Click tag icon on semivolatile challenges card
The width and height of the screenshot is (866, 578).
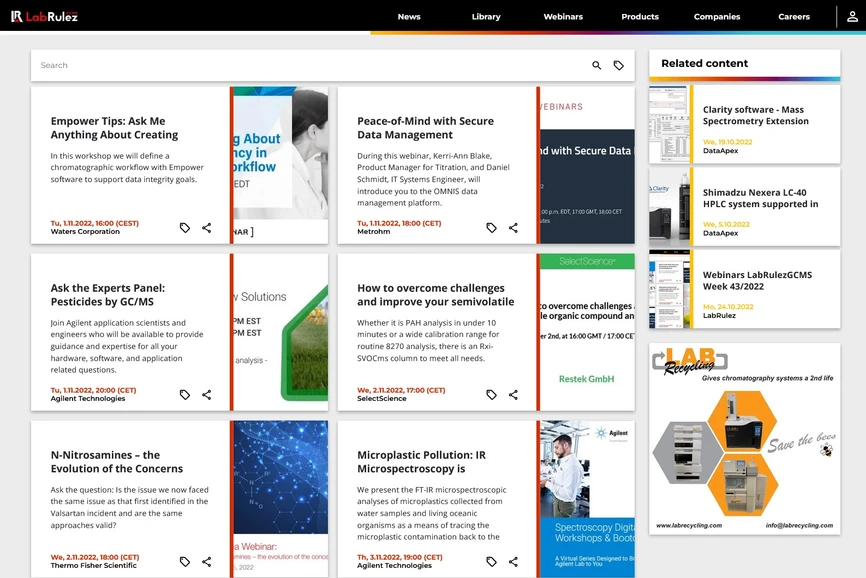[492, 394]
